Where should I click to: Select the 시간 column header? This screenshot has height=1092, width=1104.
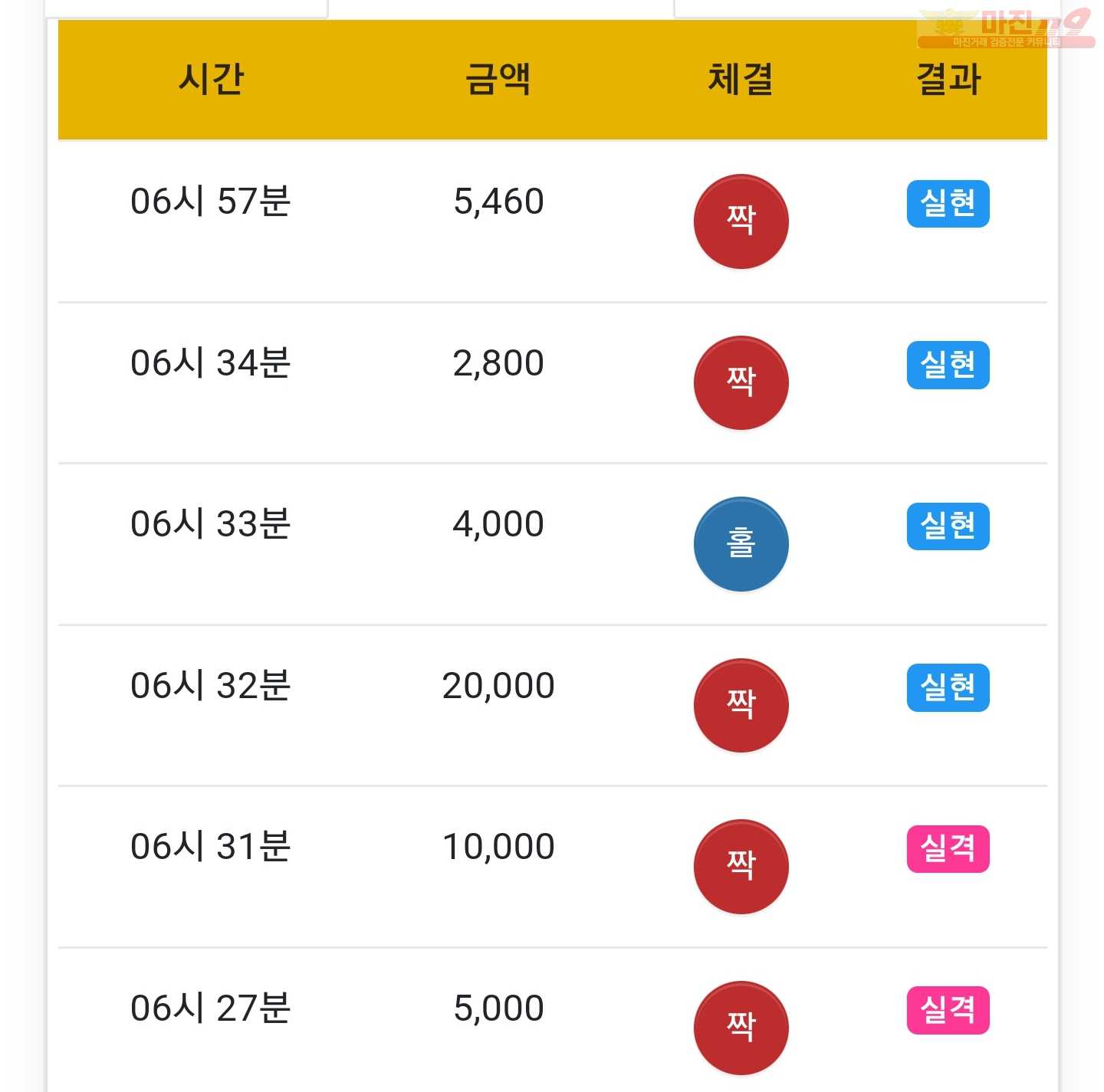click(211, 79)
